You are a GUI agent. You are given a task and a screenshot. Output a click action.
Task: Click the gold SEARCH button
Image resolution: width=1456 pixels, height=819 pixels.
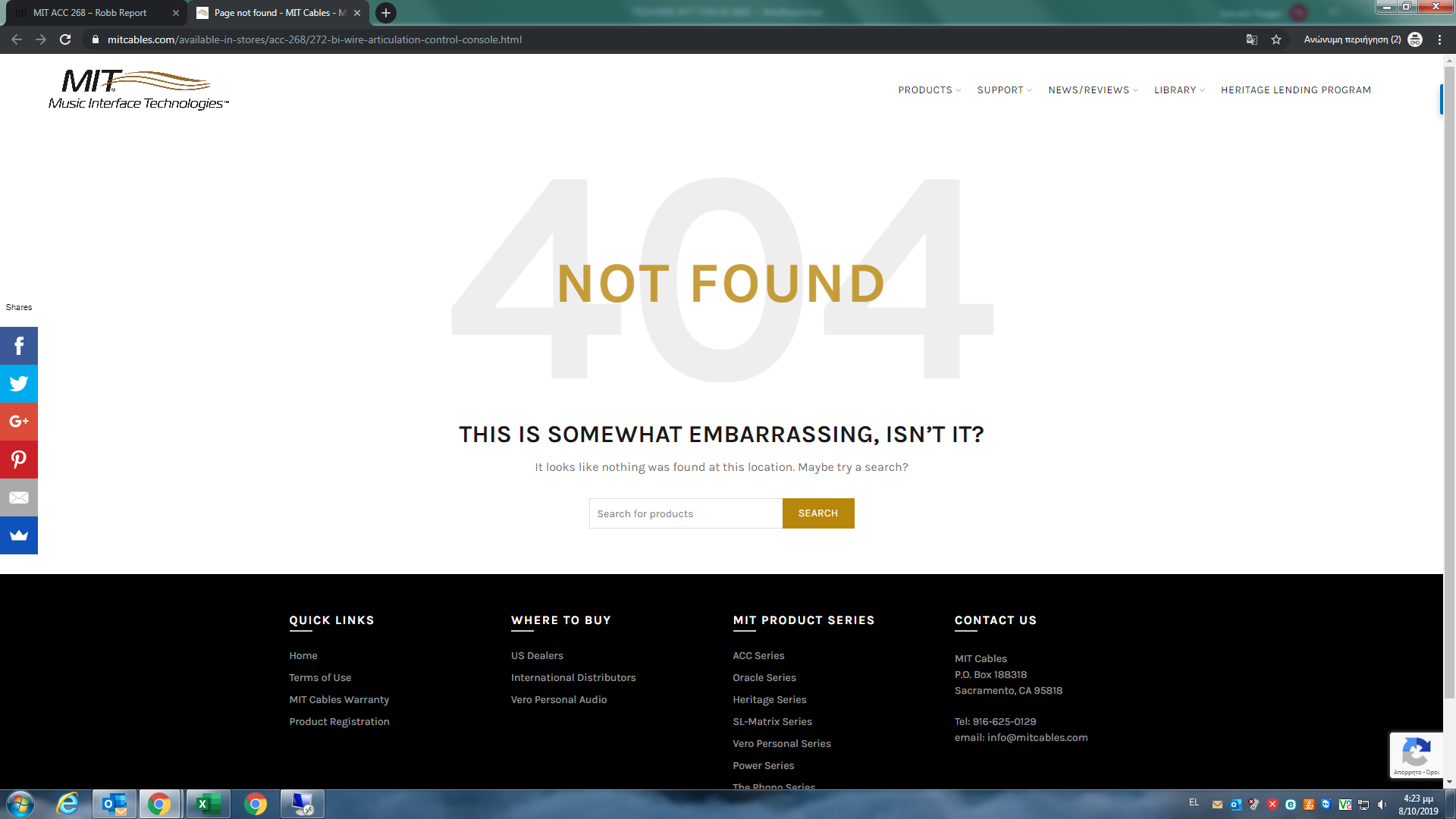pyautogui.click(x=818, y=513)
